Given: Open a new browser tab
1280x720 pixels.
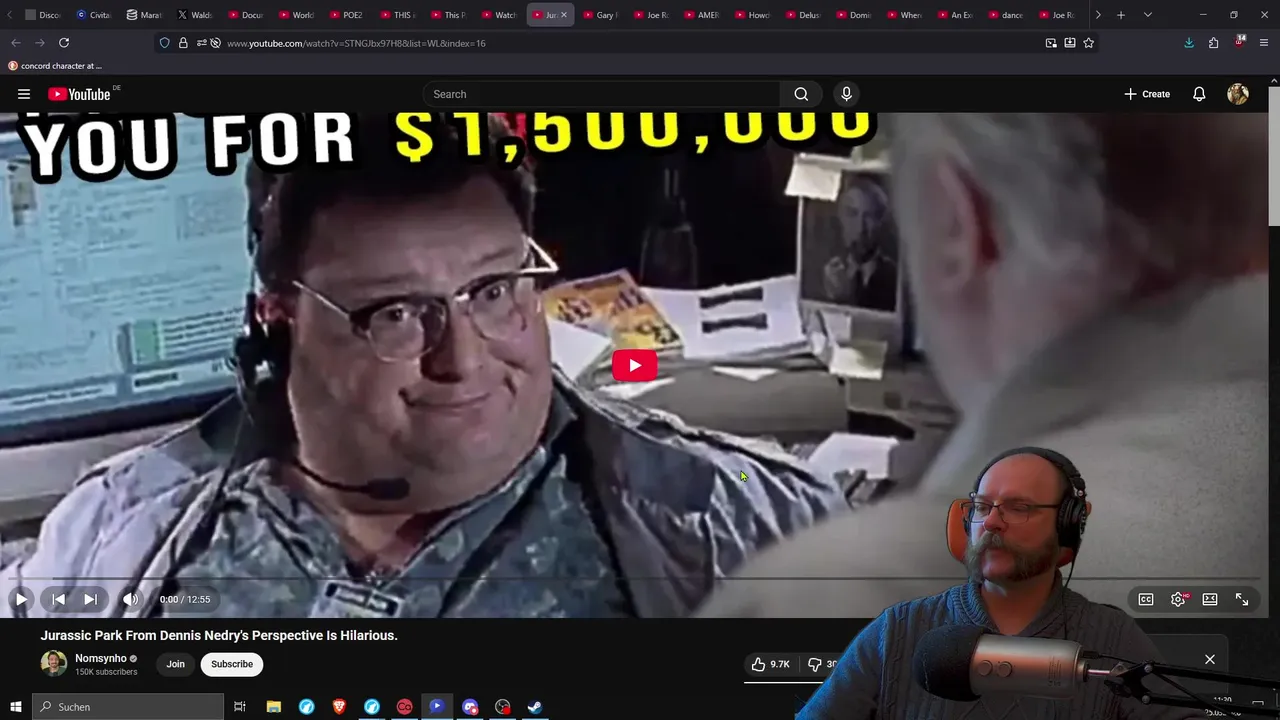Looking at the screenshot, I should coord(1121,15).
